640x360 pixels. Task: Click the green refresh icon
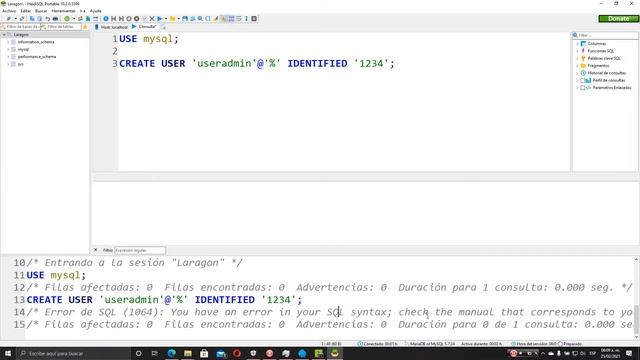(67, 19)
